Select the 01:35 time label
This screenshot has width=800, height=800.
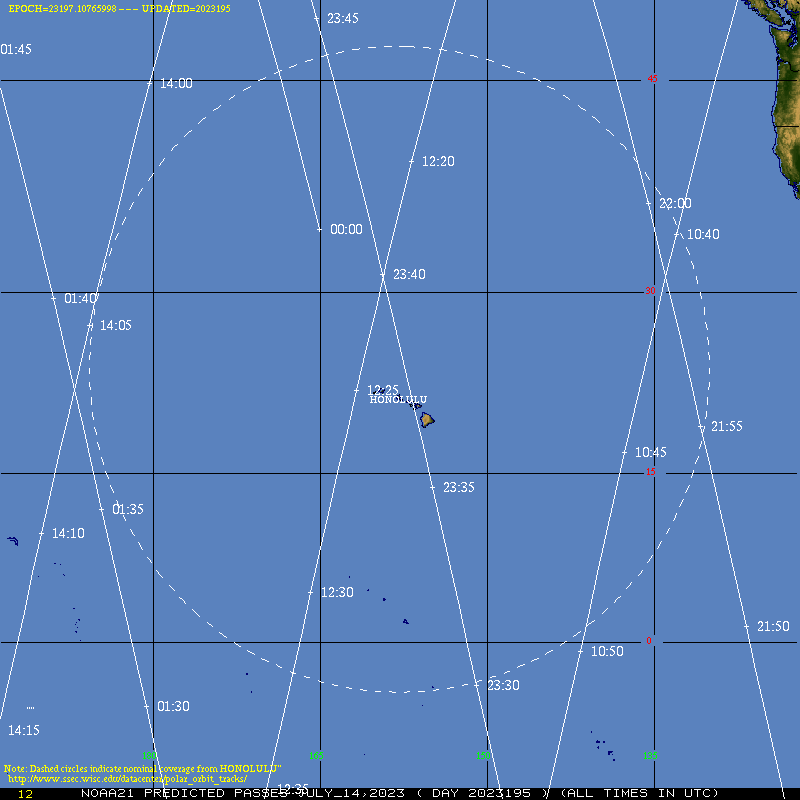pyautogui.click(x=128, y=509)
